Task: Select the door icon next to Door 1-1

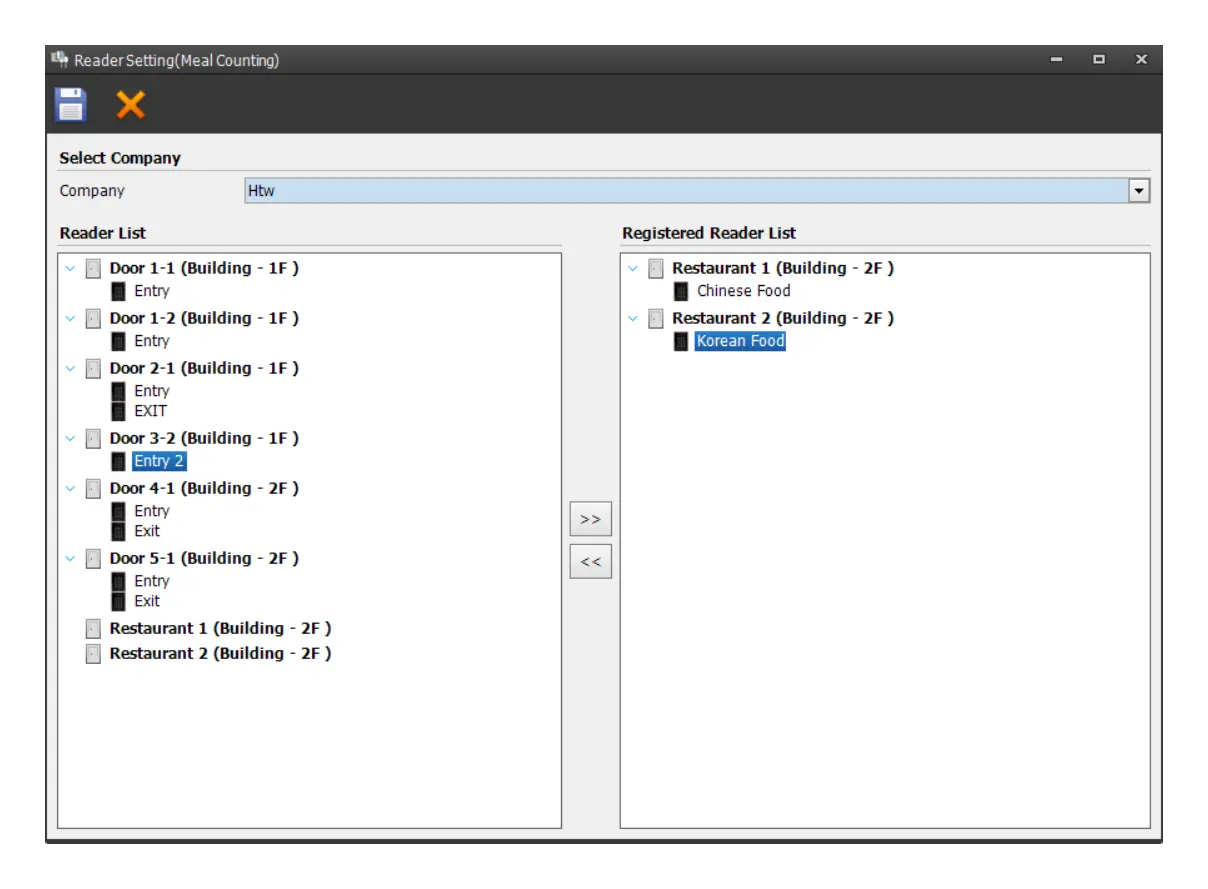Action: [93, 268]
